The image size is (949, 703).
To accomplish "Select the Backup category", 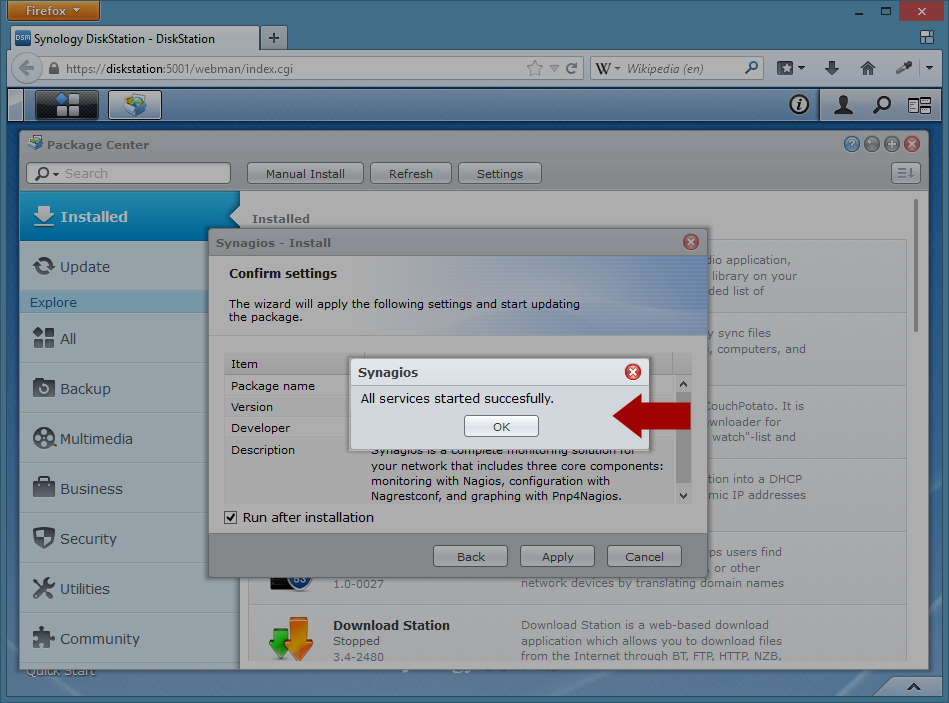I will pyautogui.click(x=114, y=388).
